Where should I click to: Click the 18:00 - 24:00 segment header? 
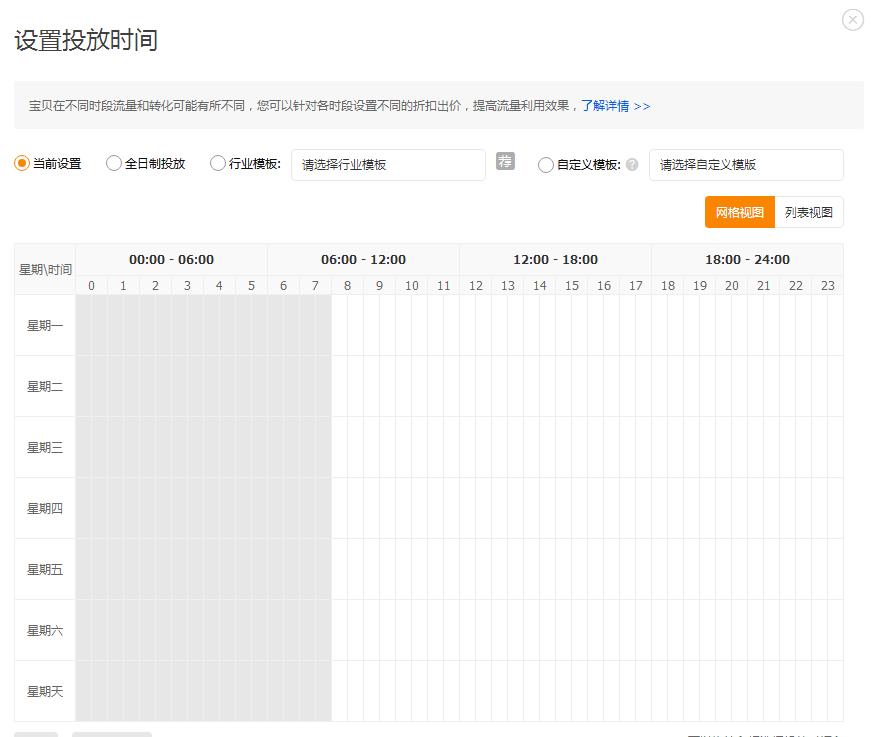(747, 258)
